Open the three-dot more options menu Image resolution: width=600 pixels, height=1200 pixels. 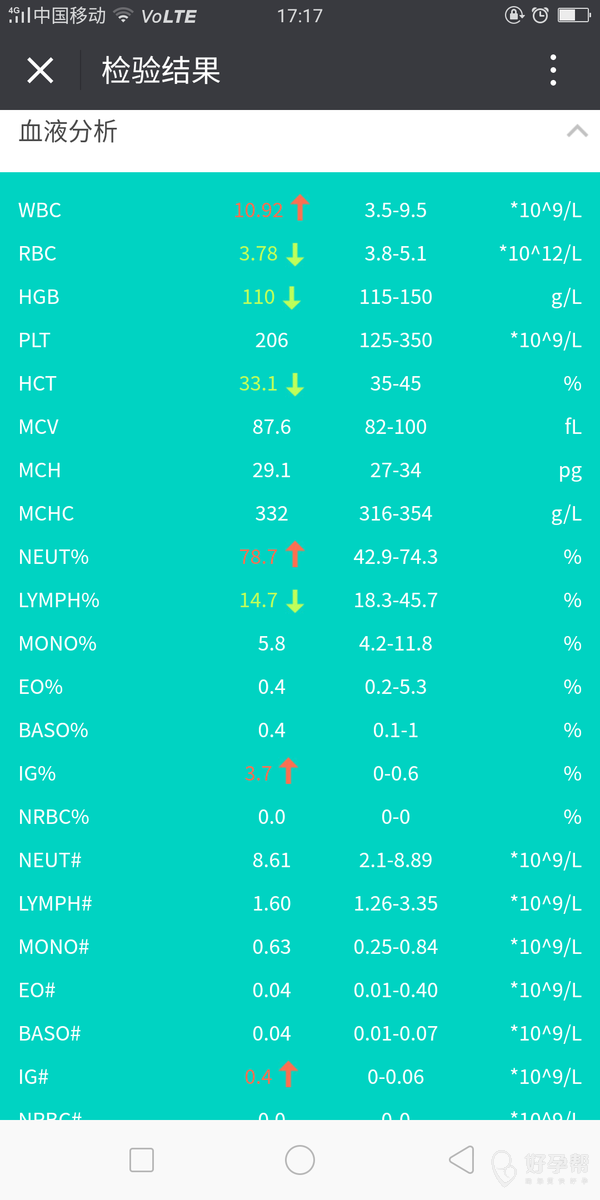553,71
